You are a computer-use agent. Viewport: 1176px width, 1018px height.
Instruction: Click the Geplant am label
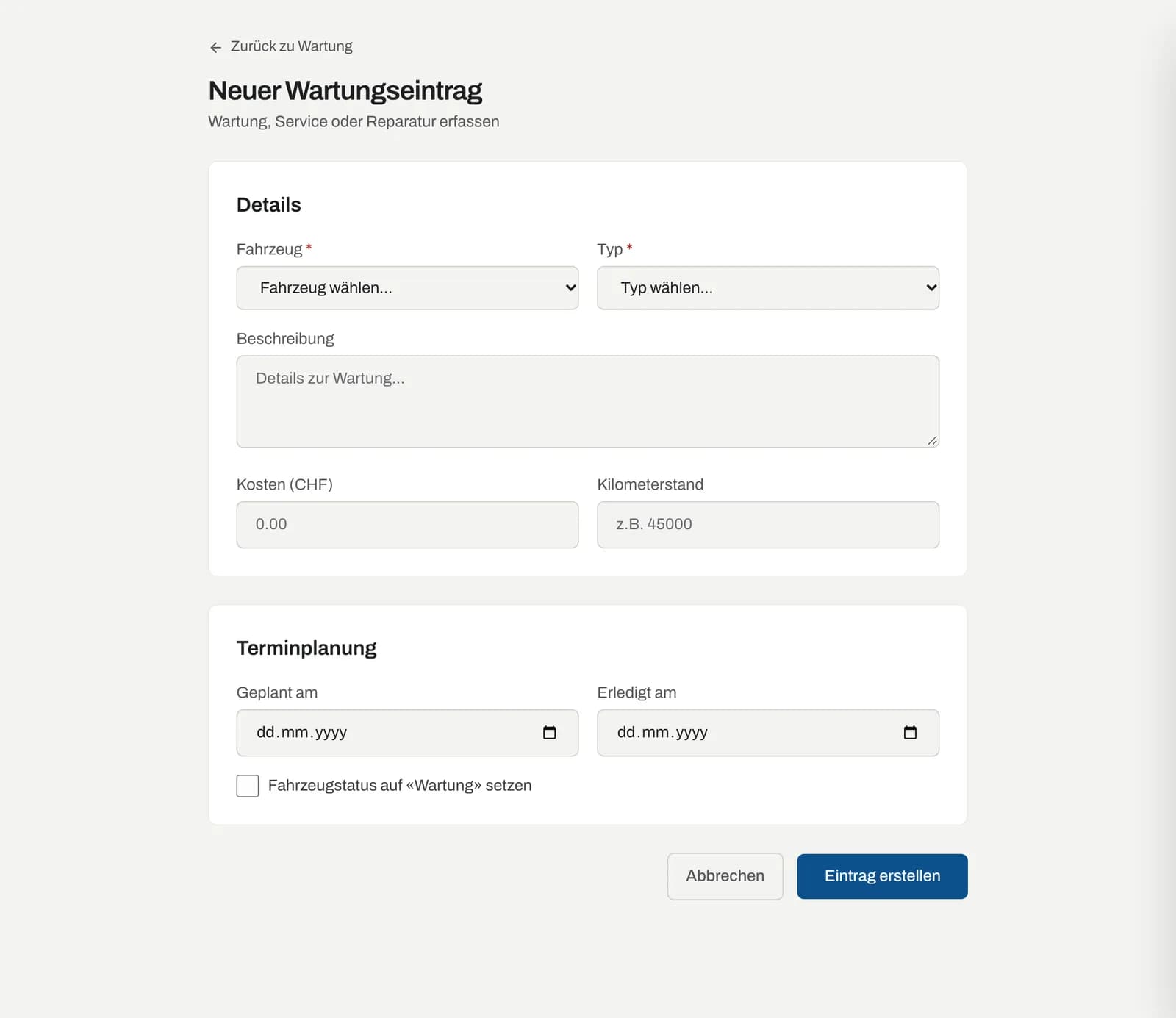pos(277,692)
